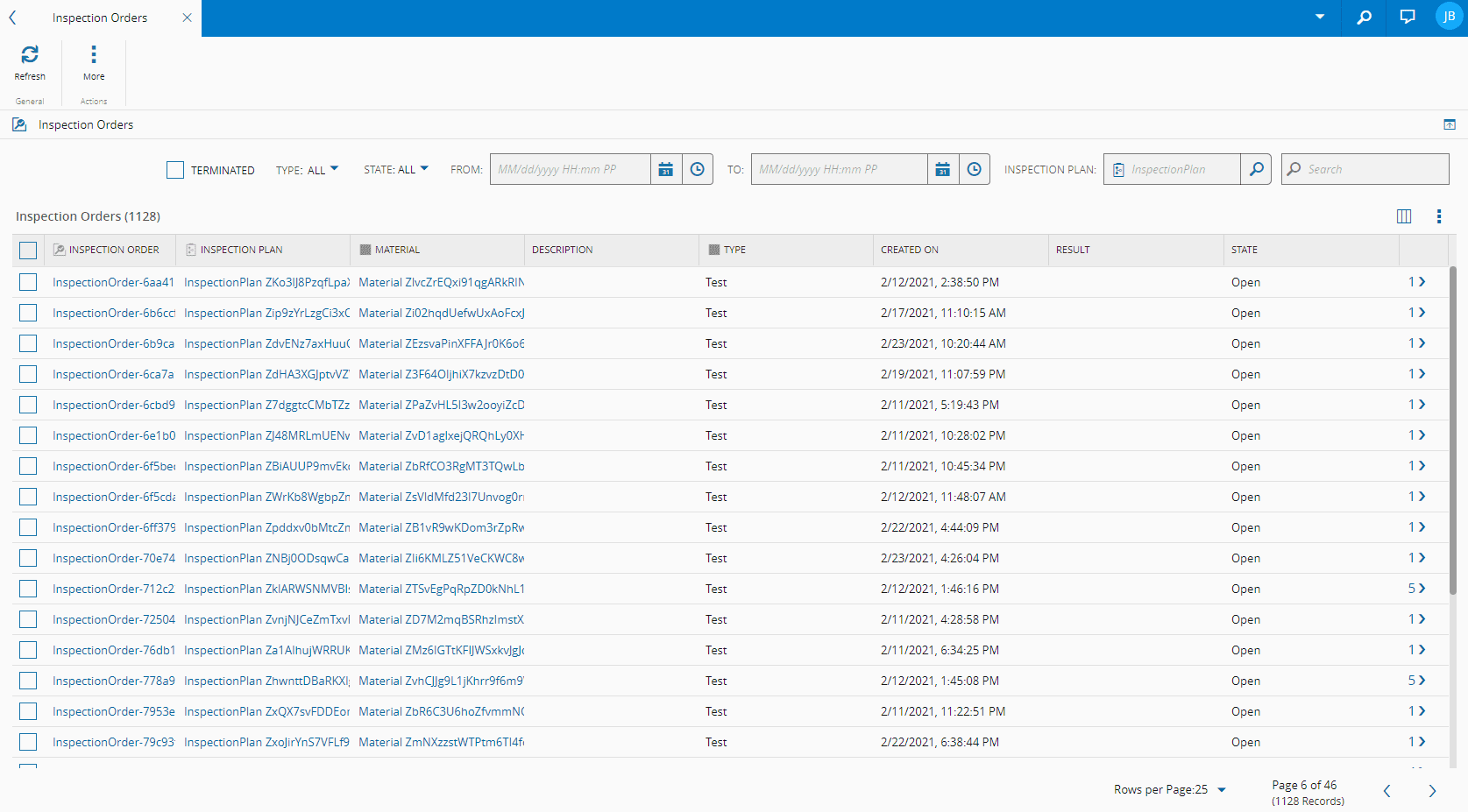1468x812 pixels.
Task: Select the checkbox for InspectionOrder-6aa41 row
Action: [28, 282]
